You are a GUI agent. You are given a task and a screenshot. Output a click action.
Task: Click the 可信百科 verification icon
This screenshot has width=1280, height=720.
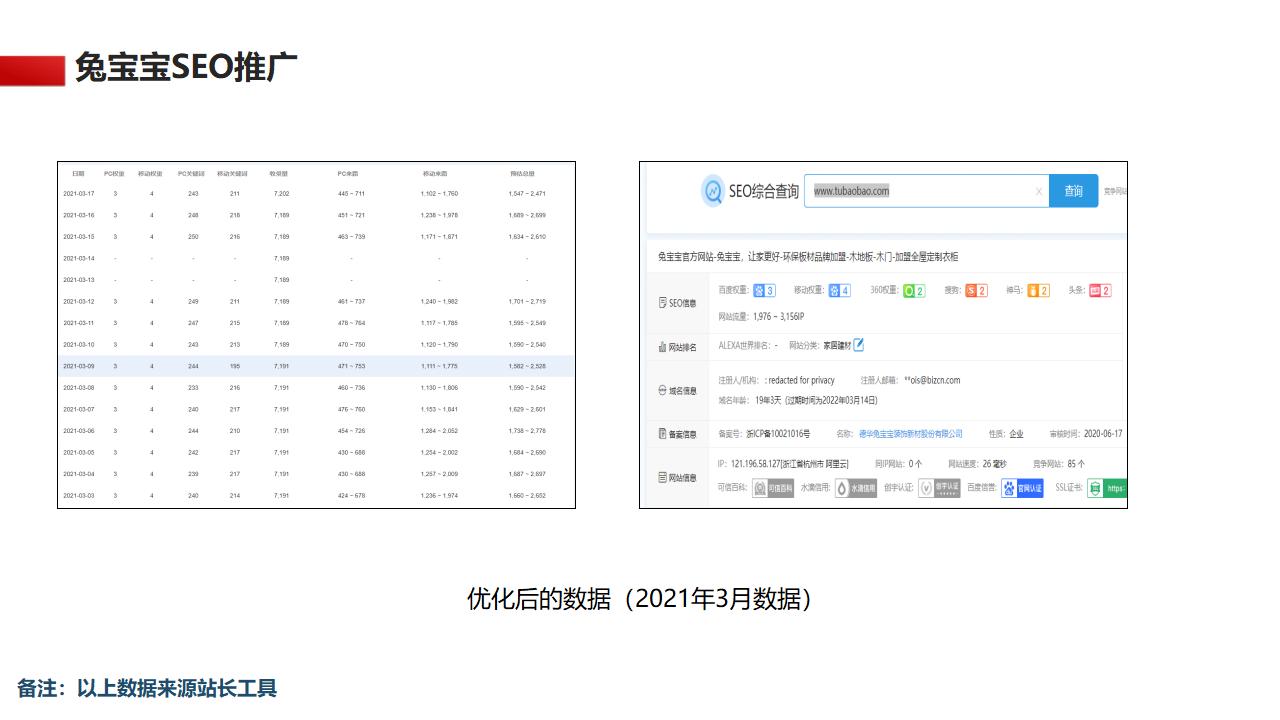coord(771,488)
